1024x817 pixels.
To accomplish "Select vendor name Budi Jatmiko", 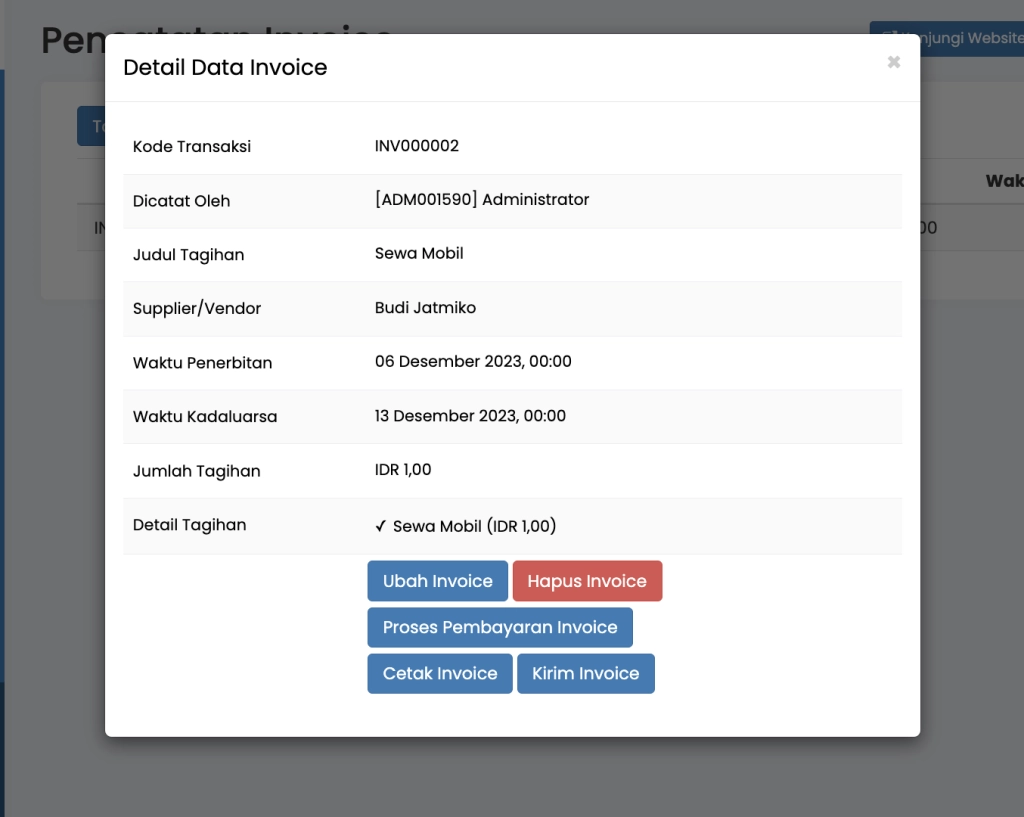I will [425, 308].
